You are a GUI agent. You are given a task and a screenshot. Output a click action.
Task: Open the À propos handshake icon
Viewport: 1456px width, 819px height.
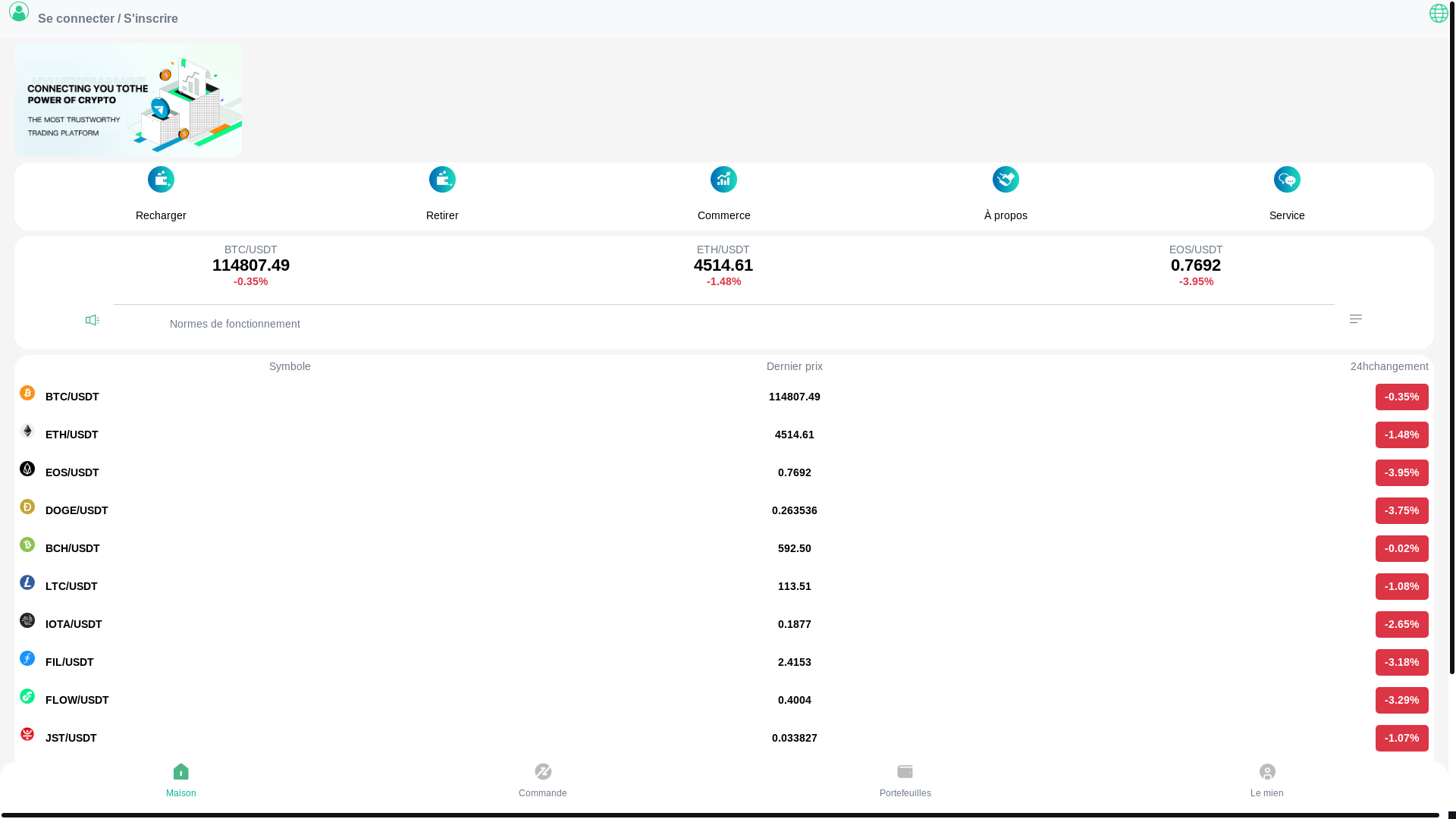[1006, 180]
